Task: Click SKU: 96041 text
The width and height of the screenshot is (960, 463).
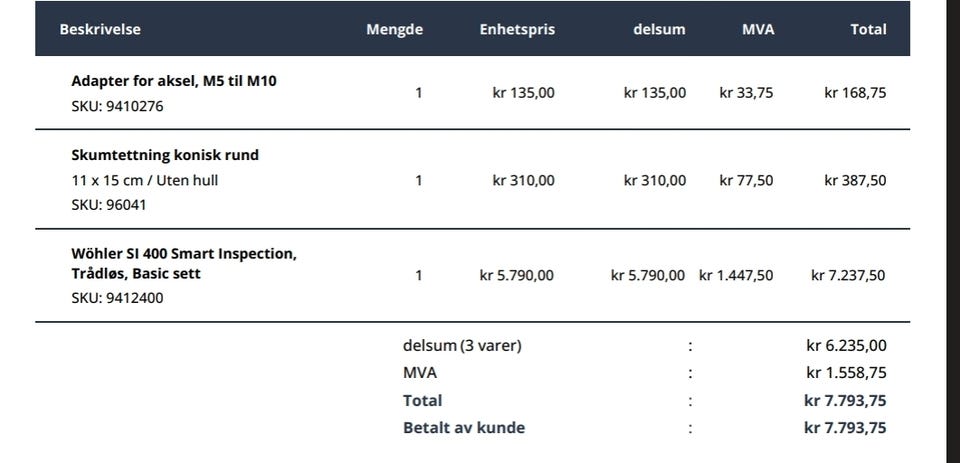Action: (x=109, y=205)
